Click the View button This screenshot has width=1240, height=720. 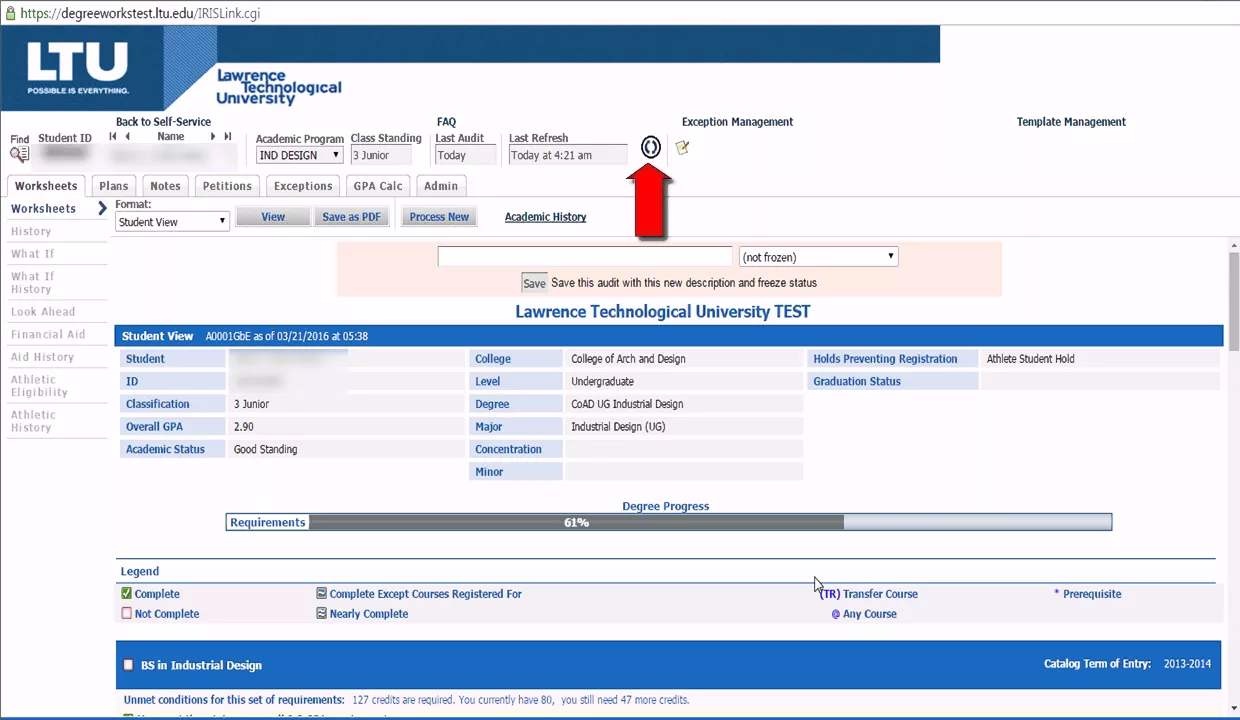point(273,217)
